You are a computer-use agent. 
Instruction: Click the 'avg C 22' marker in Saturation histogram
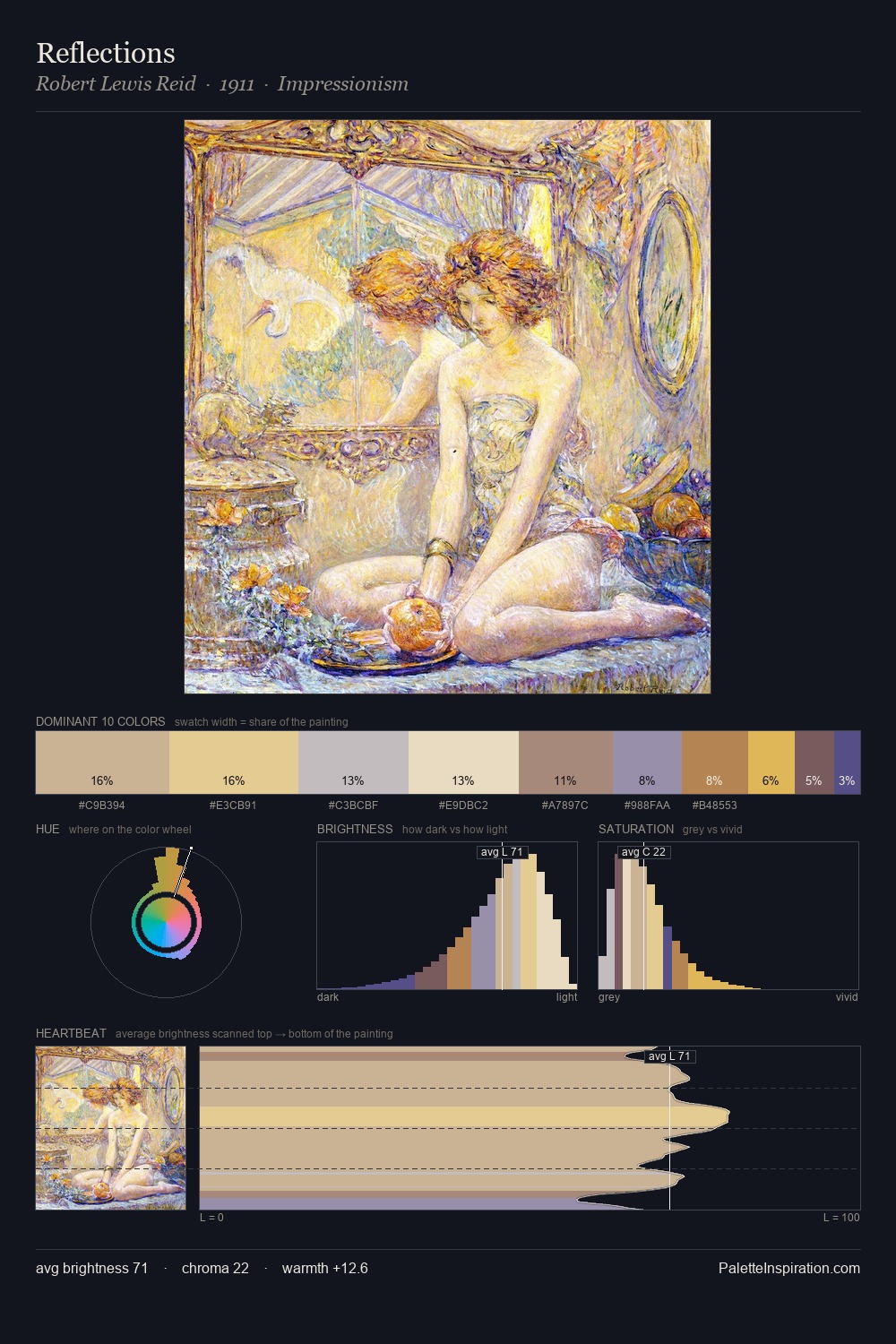click(643, 852)
